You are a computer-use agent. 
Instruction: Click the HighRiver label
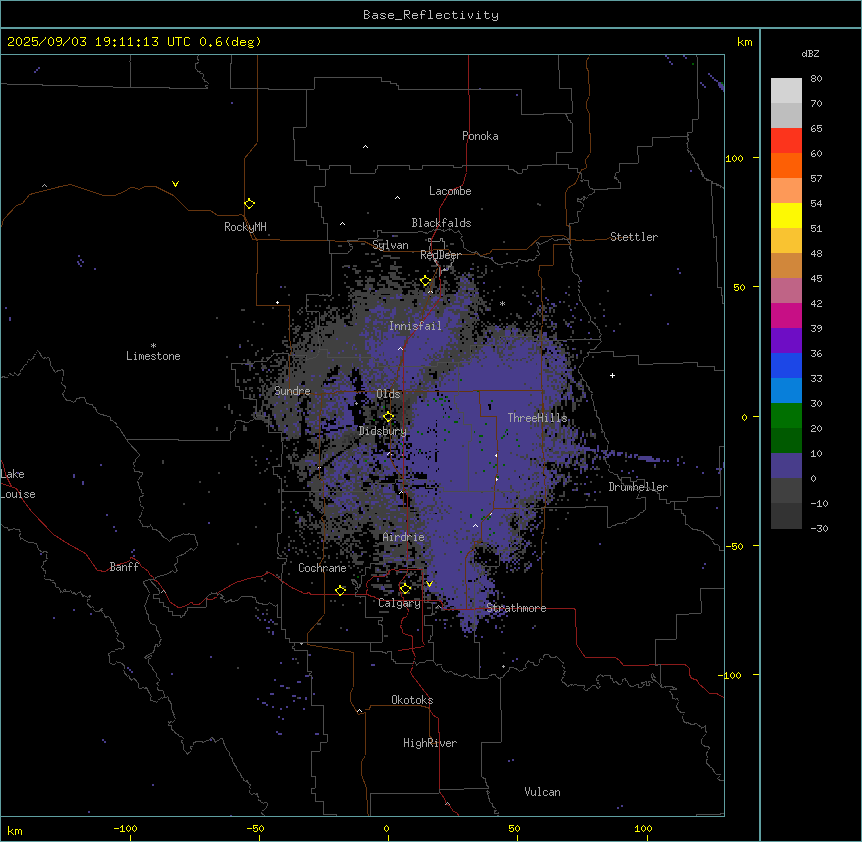pyautogui.click(x=430, y=743)
